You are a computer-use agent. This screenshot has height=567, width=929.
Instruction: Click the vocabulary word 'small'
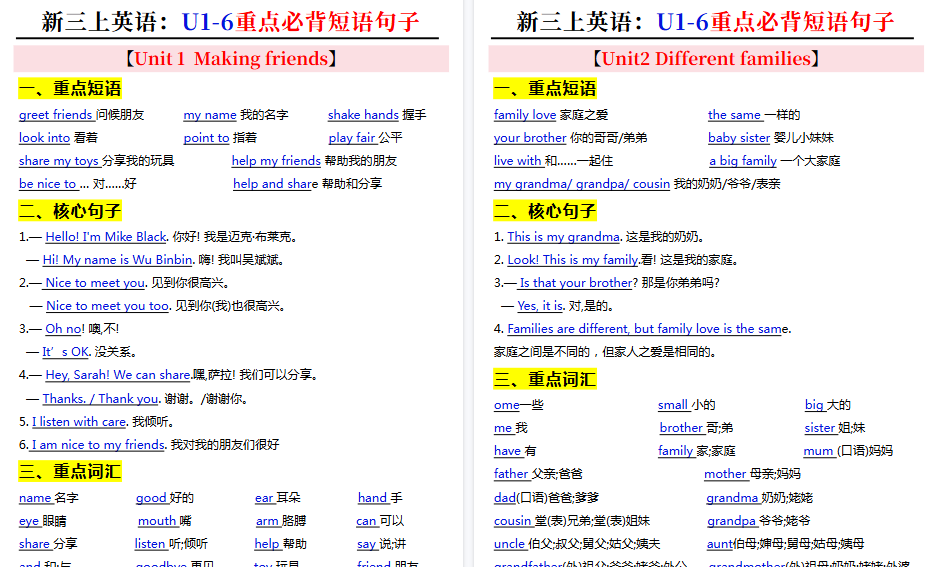click(x=672, y=405)
